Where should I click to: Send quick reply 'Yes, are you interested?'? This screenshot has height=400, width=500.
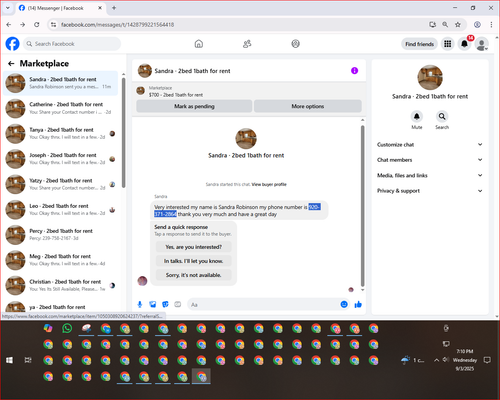tap(193, 247)
